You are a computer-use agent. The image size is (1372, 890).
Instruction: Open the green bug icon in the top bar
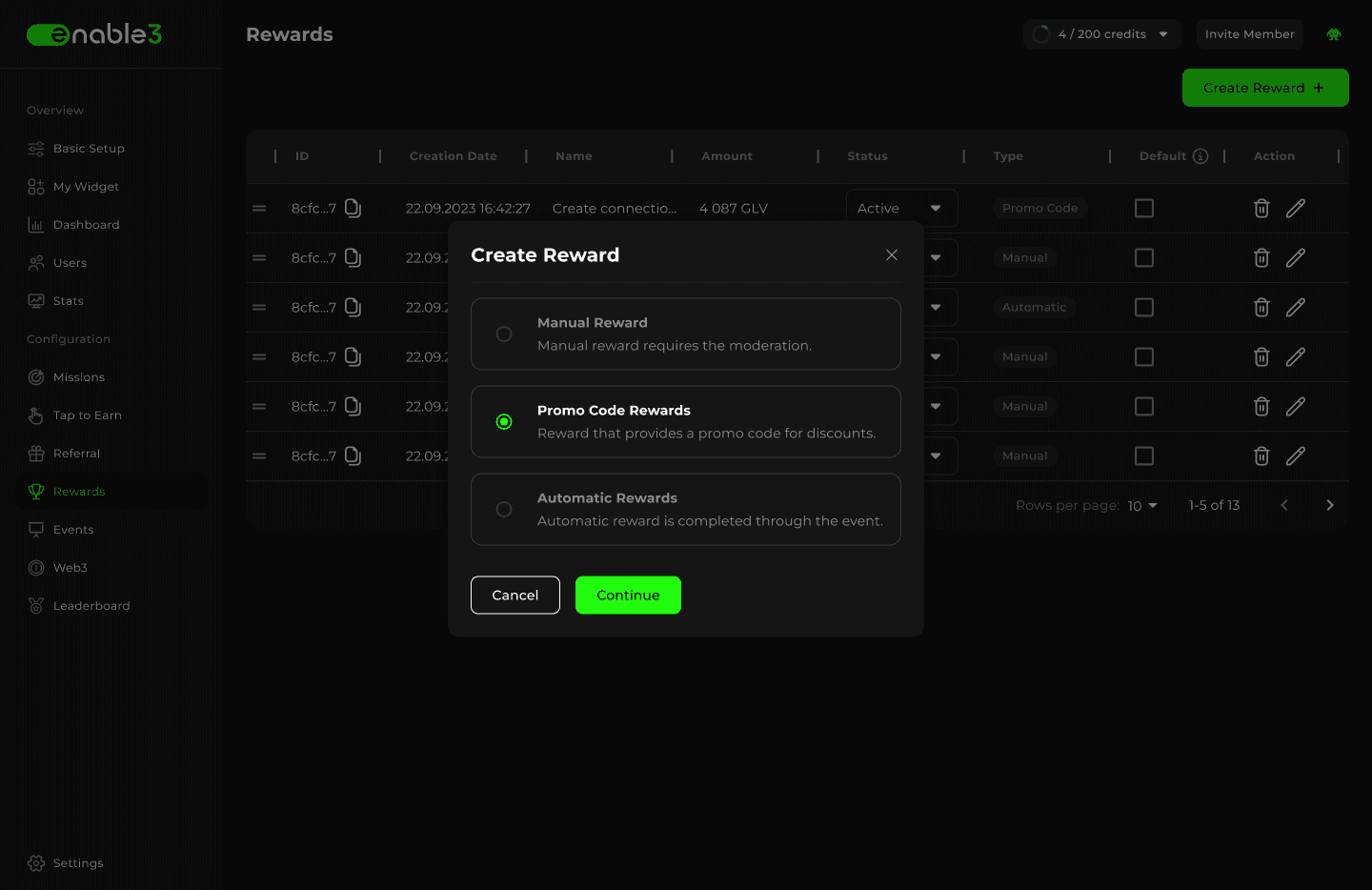[x=1334, y=34]
